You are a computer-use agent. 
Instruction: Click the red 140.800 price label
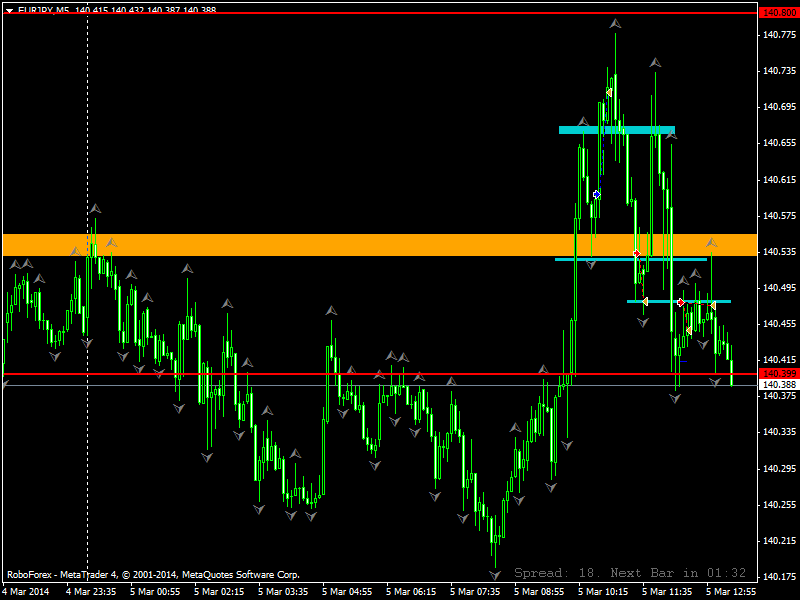[x=779, y=13]
